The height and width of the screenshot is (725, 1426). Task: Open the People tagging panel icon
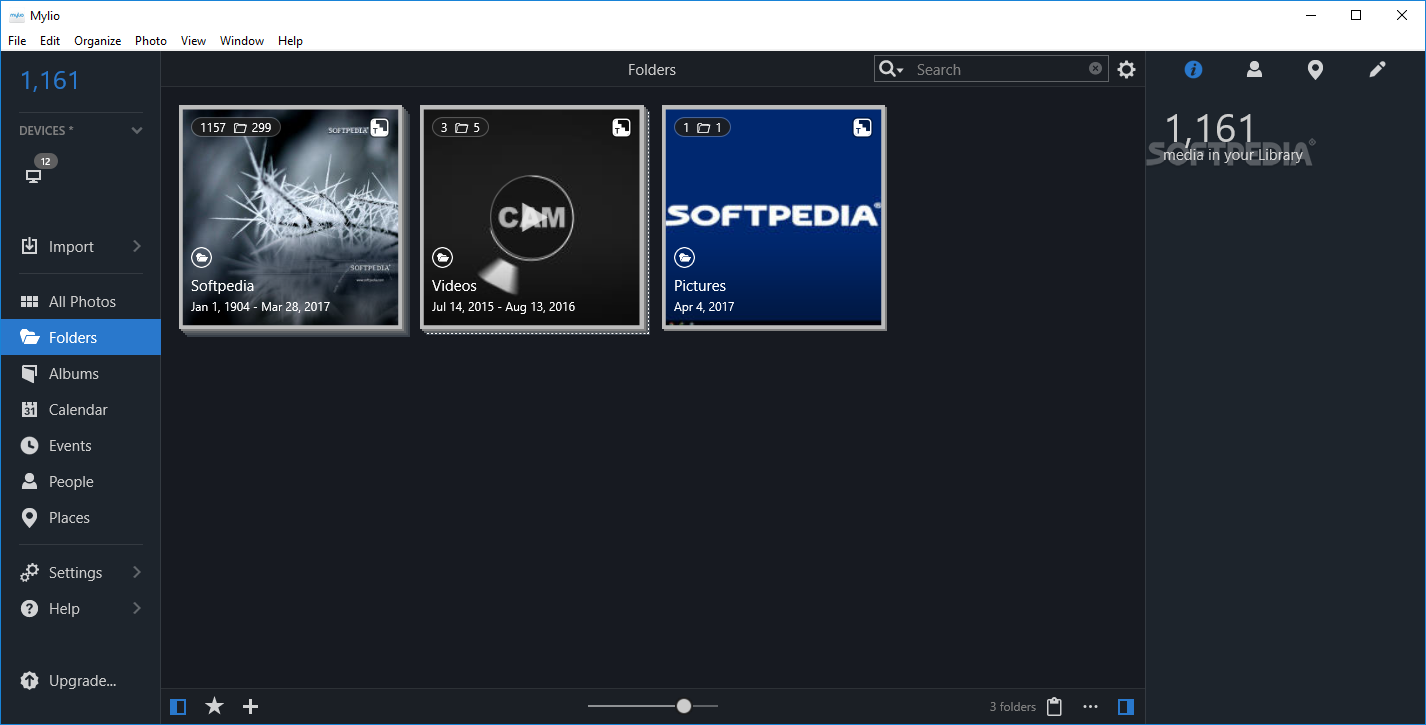pyautogui.click(x=1254, y=69)
